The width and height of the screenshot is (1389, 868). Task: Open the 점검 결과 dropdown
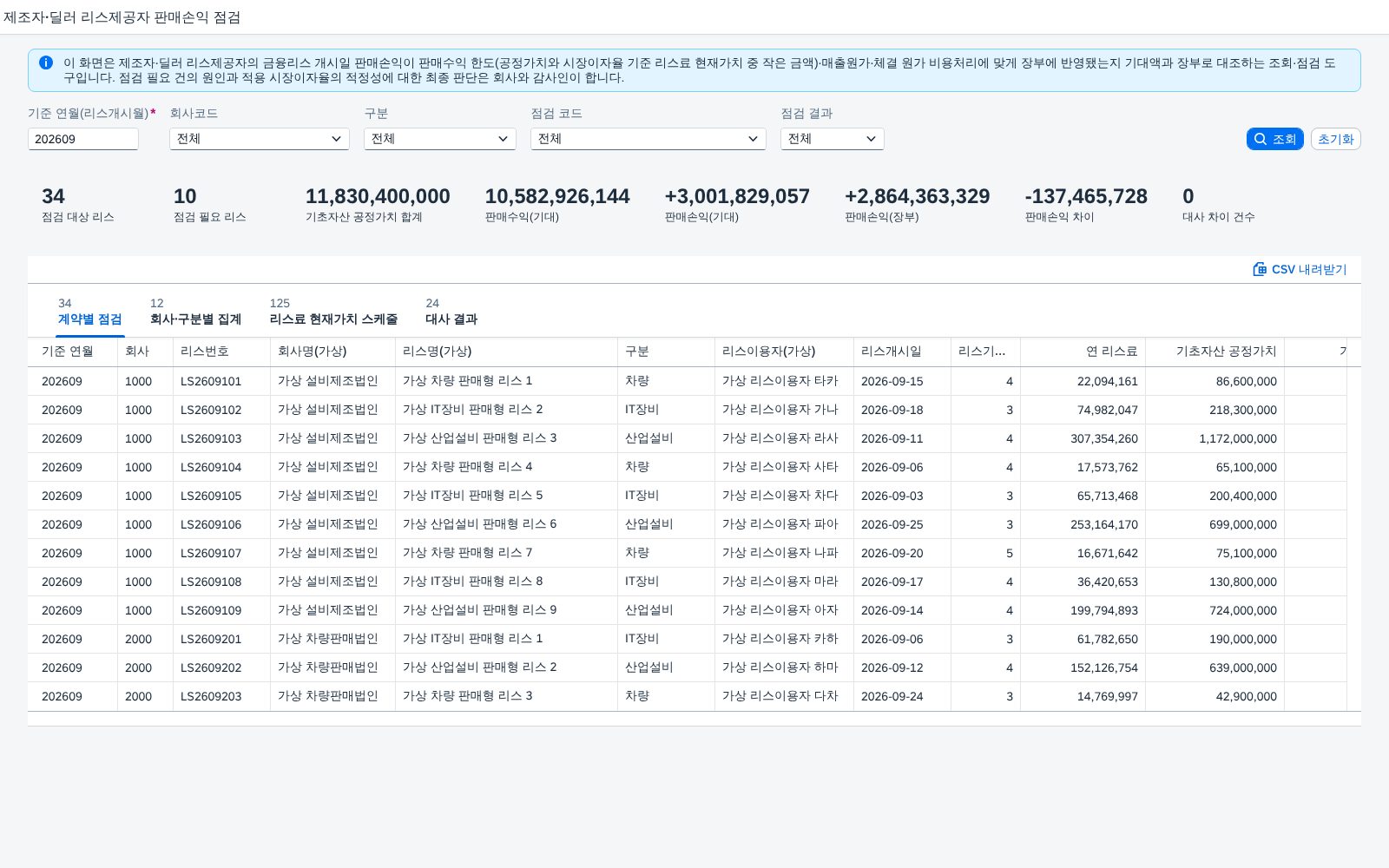pyautogui.click(x=833, y=139)
